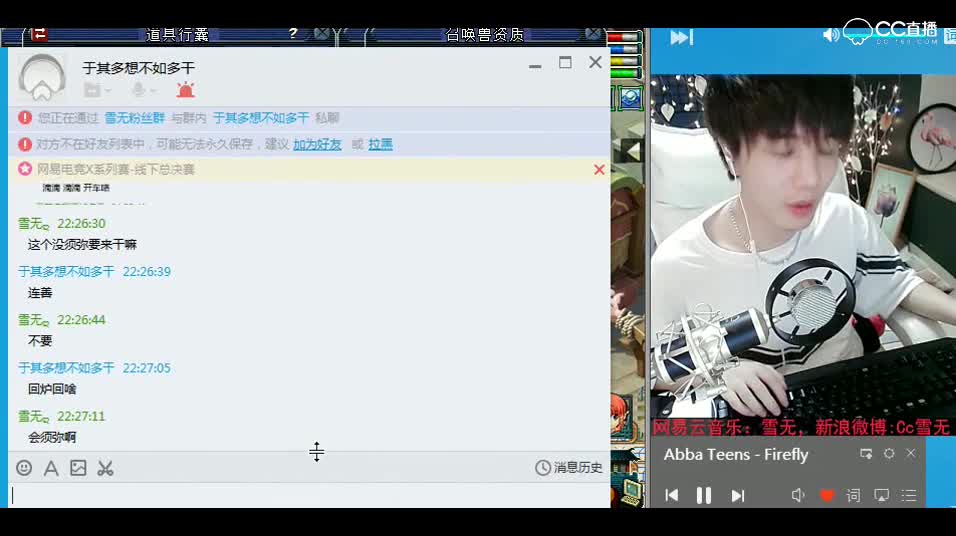956x536 pixels.
Task: Mute the music player volume icon
Action: 797,495
